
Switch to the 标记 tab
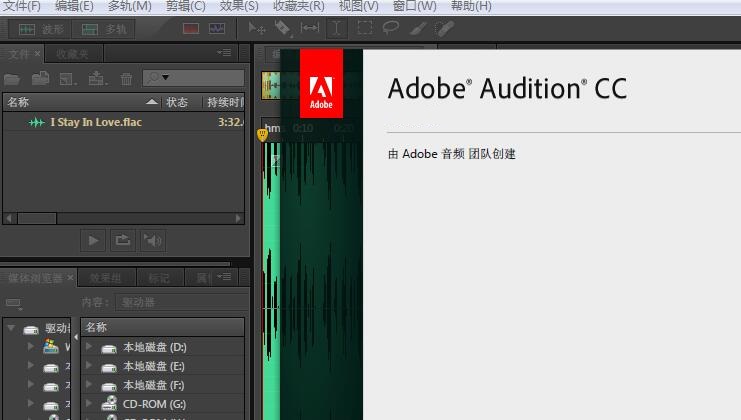[x=159, y=278]
